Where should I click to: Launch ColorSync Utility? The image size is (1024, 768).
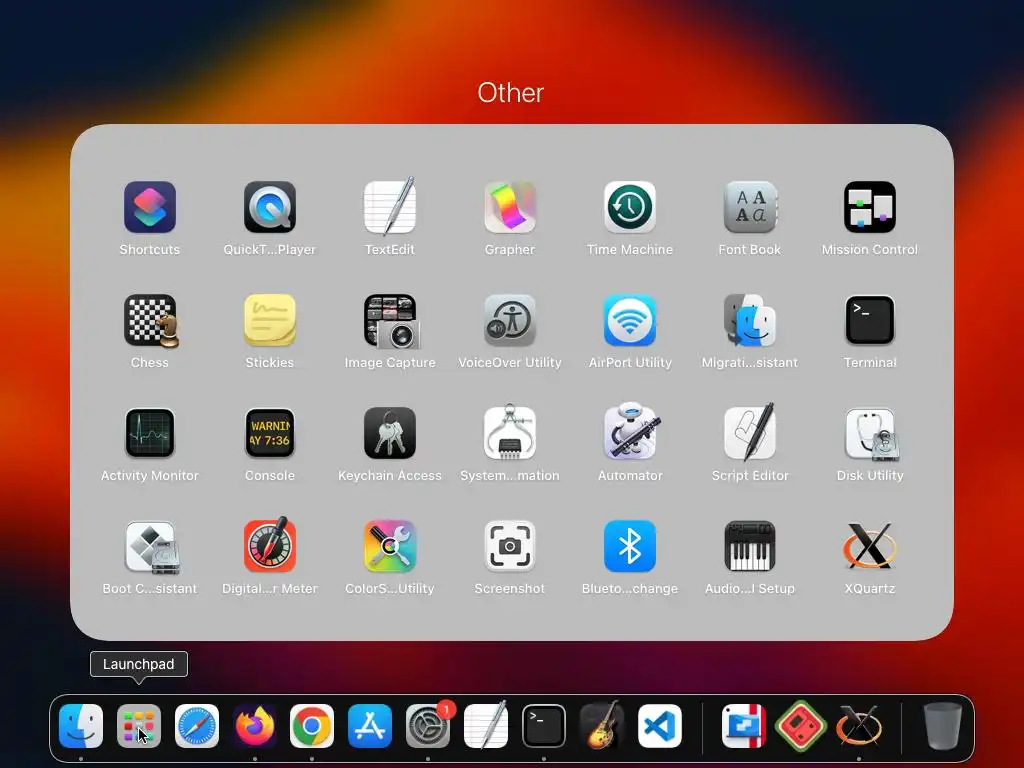tap(390, 547)
